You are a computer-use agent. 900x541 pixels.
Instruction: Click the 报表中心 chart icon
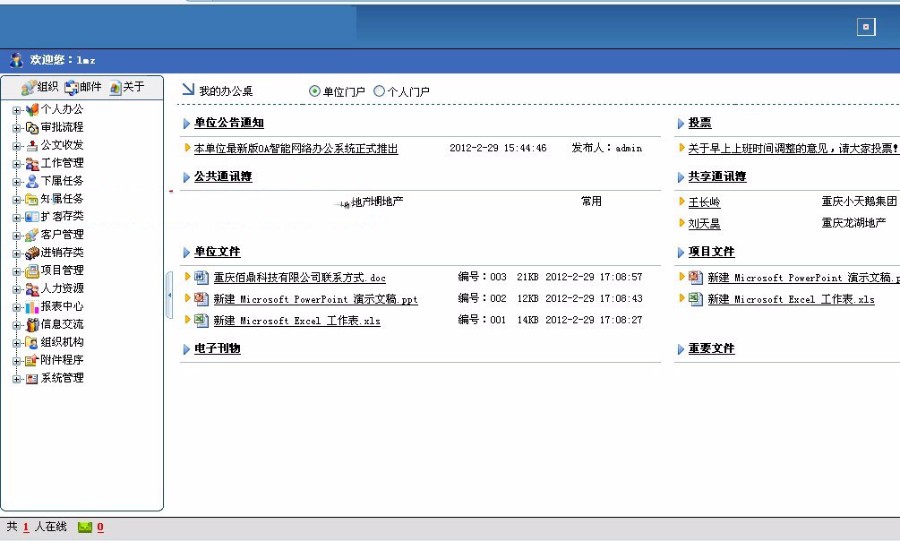[32, 306]
